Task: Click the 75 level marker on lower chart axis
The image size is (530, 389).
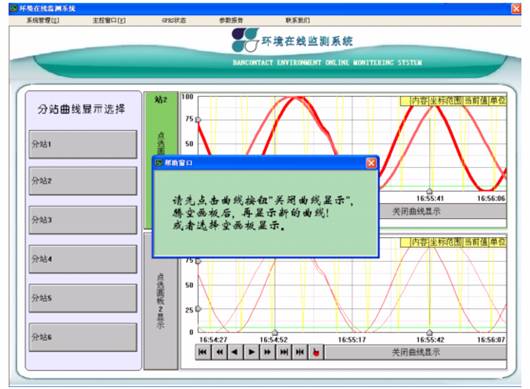Action: 198,261
